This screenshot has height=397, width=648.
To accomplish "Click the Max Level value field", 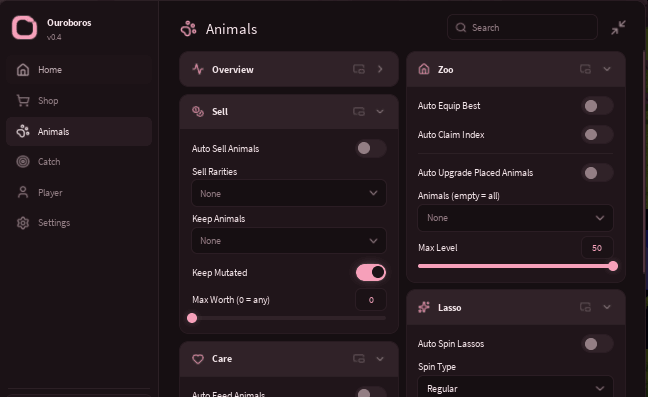I will tap(597, 248).
